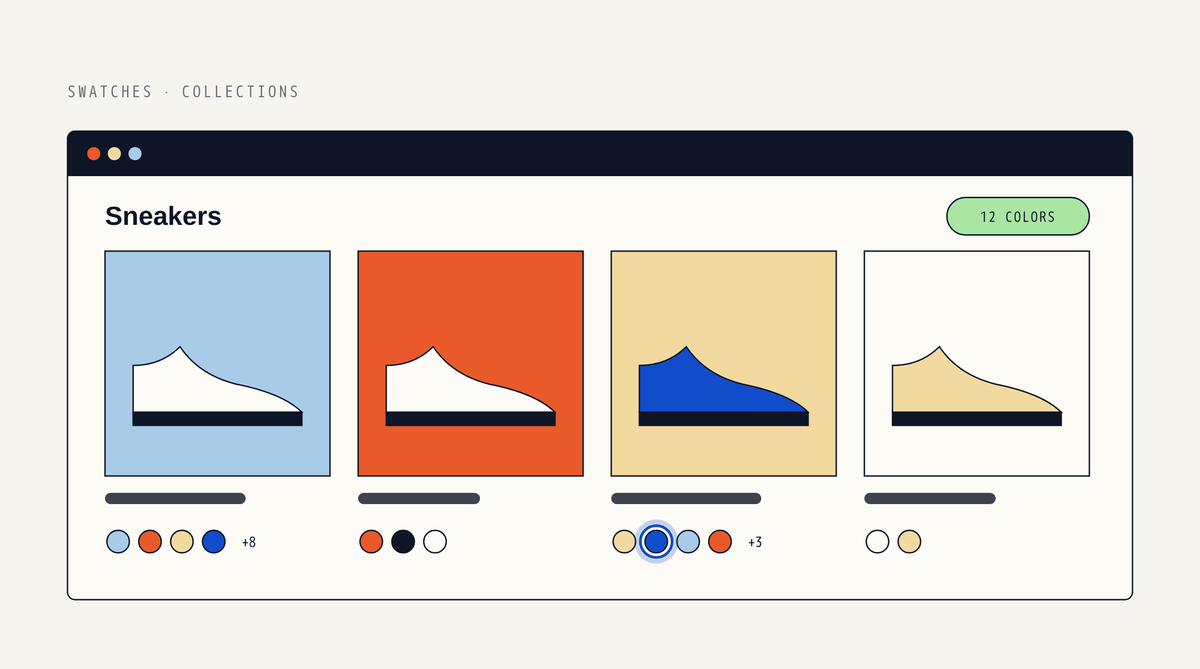Click the Sneakers heading
This screenshot has width=1200, height=669.
click(163, 216)
